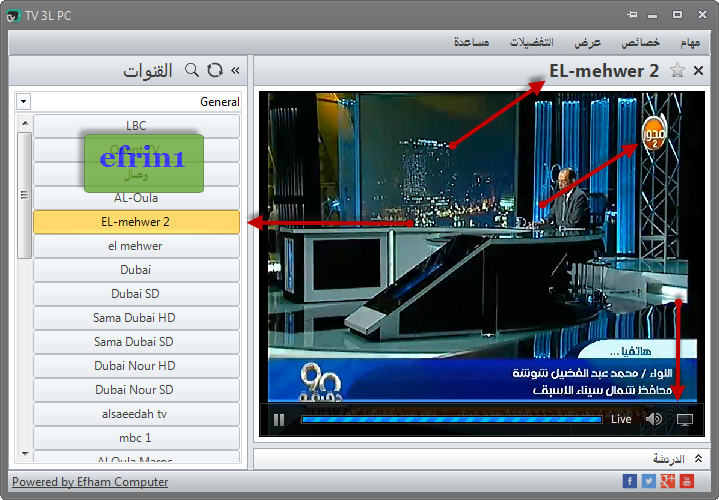Expand the chat panel with the double-chevron
719x500 pixels.
tap(698, 458)
